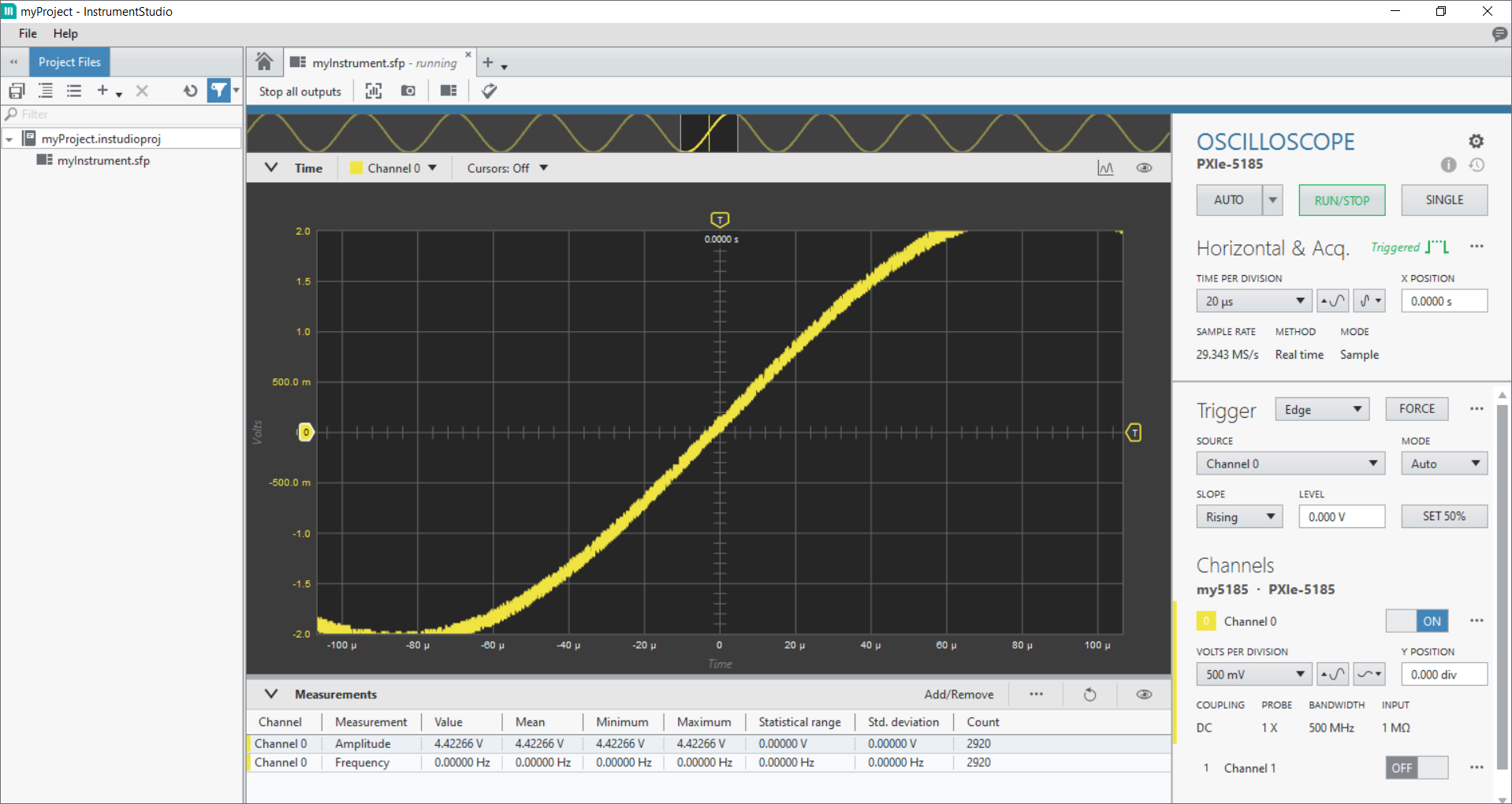
Task: Collapse the Time graph section chevron
Action: click(x=271, y=168)
